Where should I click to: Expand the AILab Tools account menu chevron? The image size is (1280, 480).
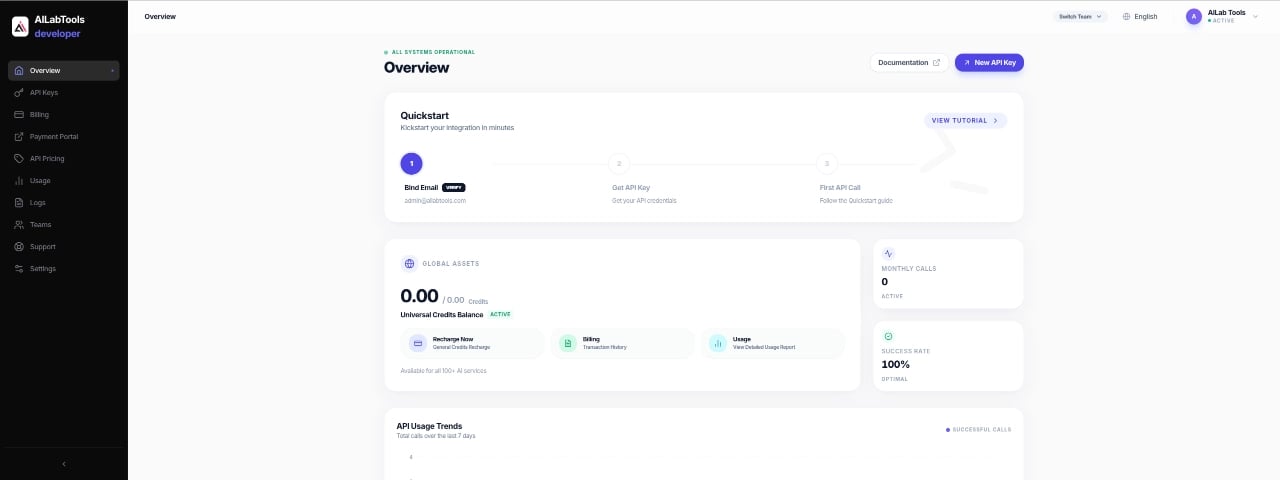tap(1255, 16)
